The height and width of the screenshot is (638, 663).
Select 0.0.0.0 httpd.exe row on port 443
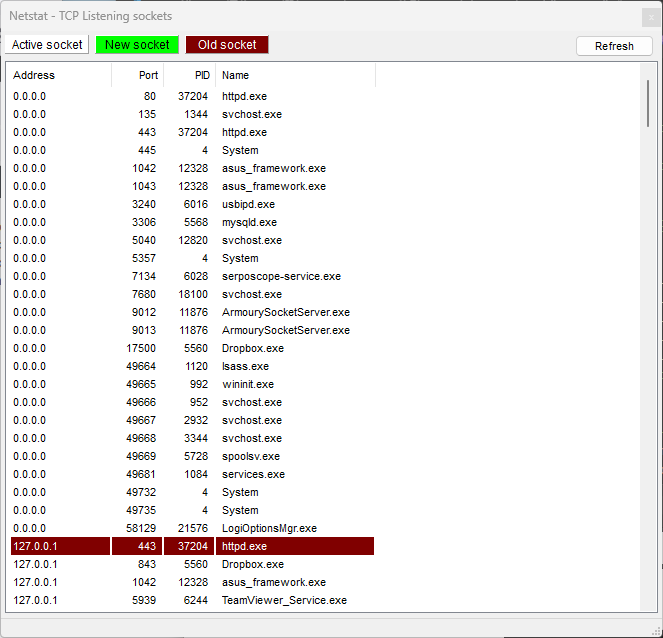[192, 132]
